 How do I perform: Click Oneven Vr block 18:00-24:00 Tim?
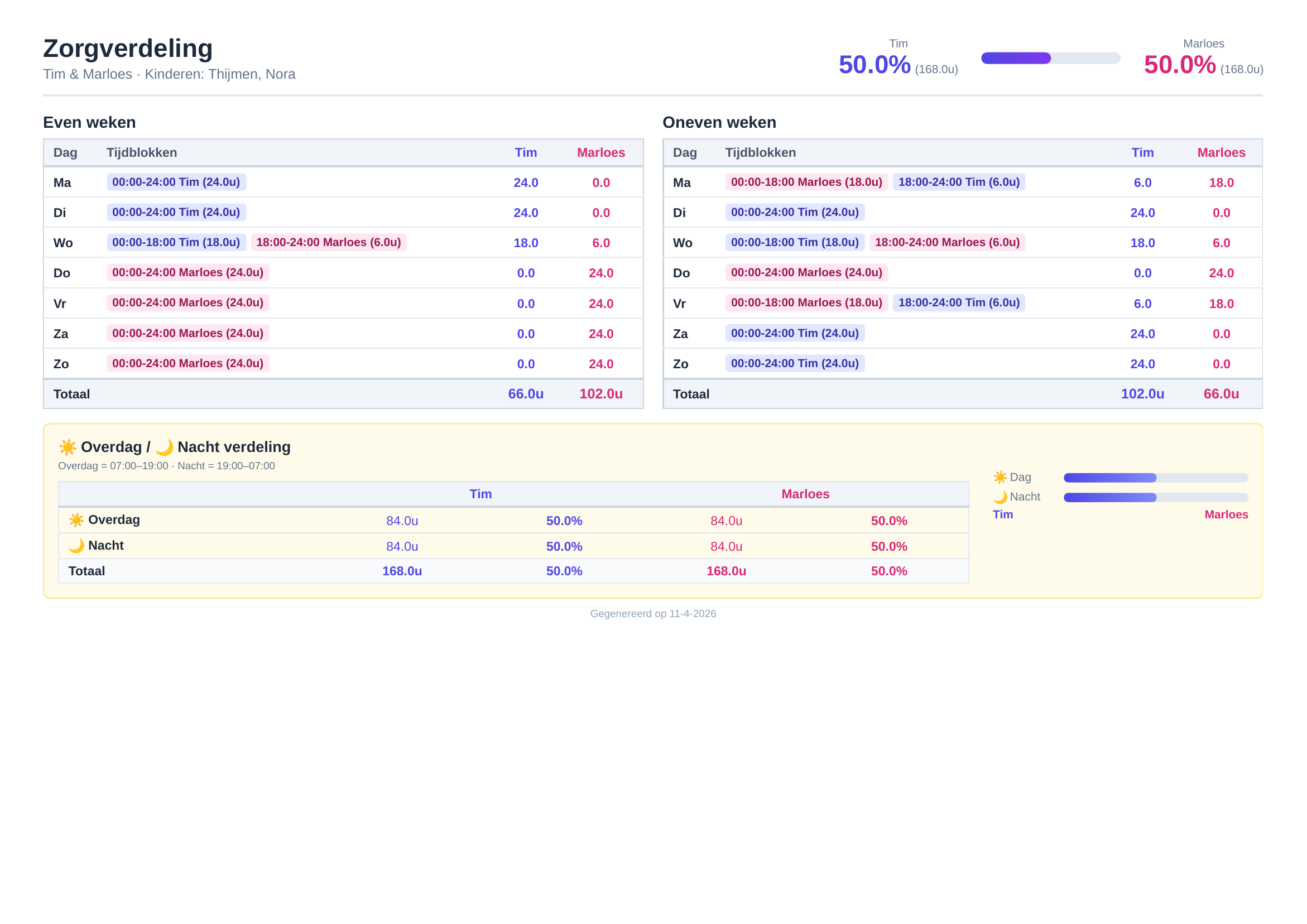pyautogui.click(x=959, y=303)
